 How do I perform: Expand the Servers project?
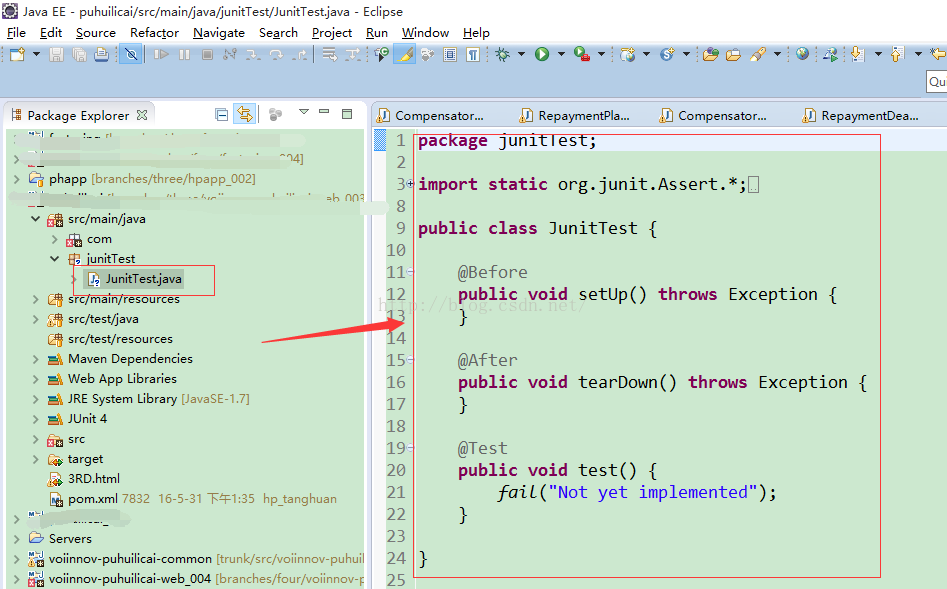[x=16, y=538]
